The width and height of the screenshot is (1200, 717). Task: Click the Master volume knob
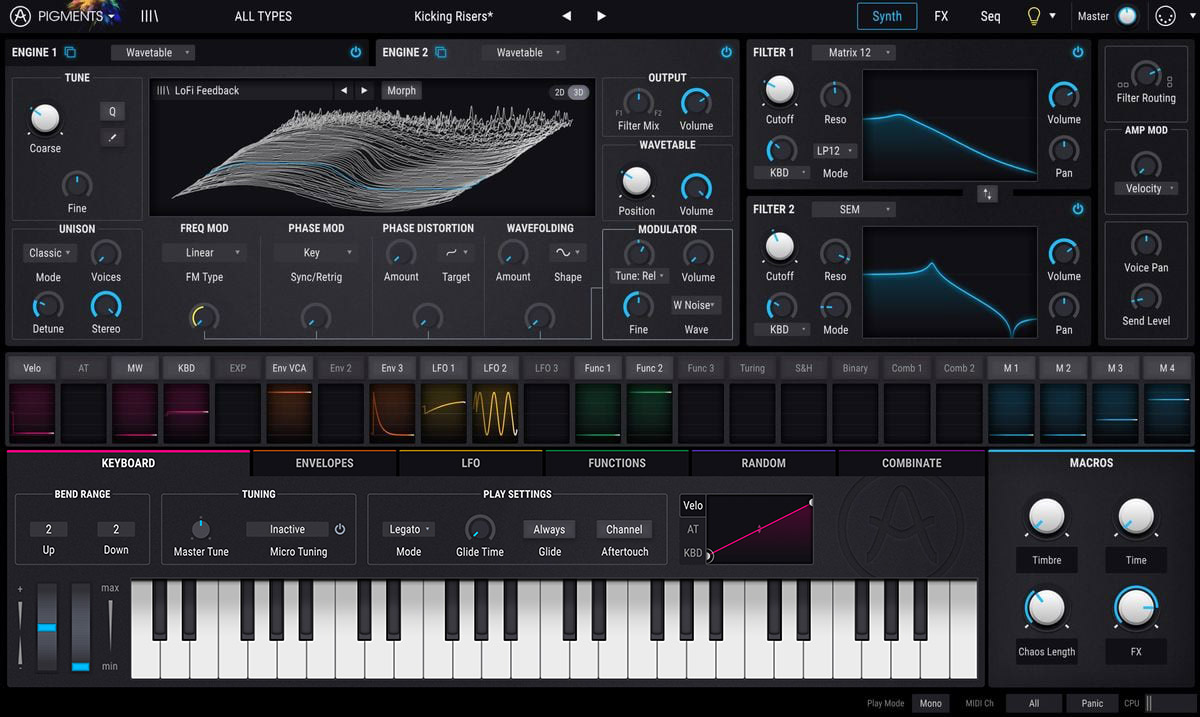click(1128, 16)
